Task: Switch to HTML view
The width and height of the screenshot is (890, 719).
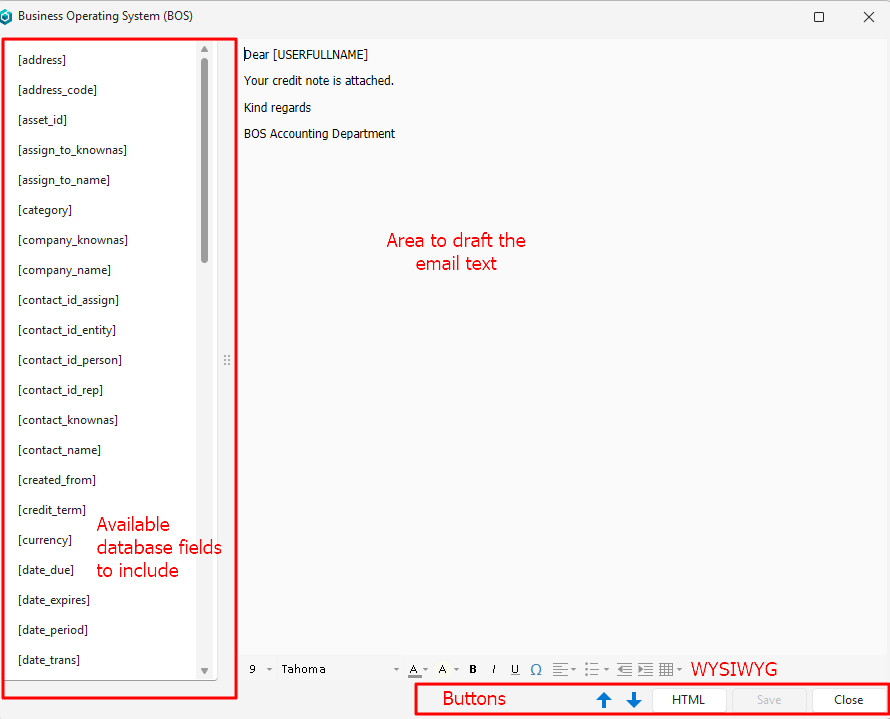Action: pos(688,700)
